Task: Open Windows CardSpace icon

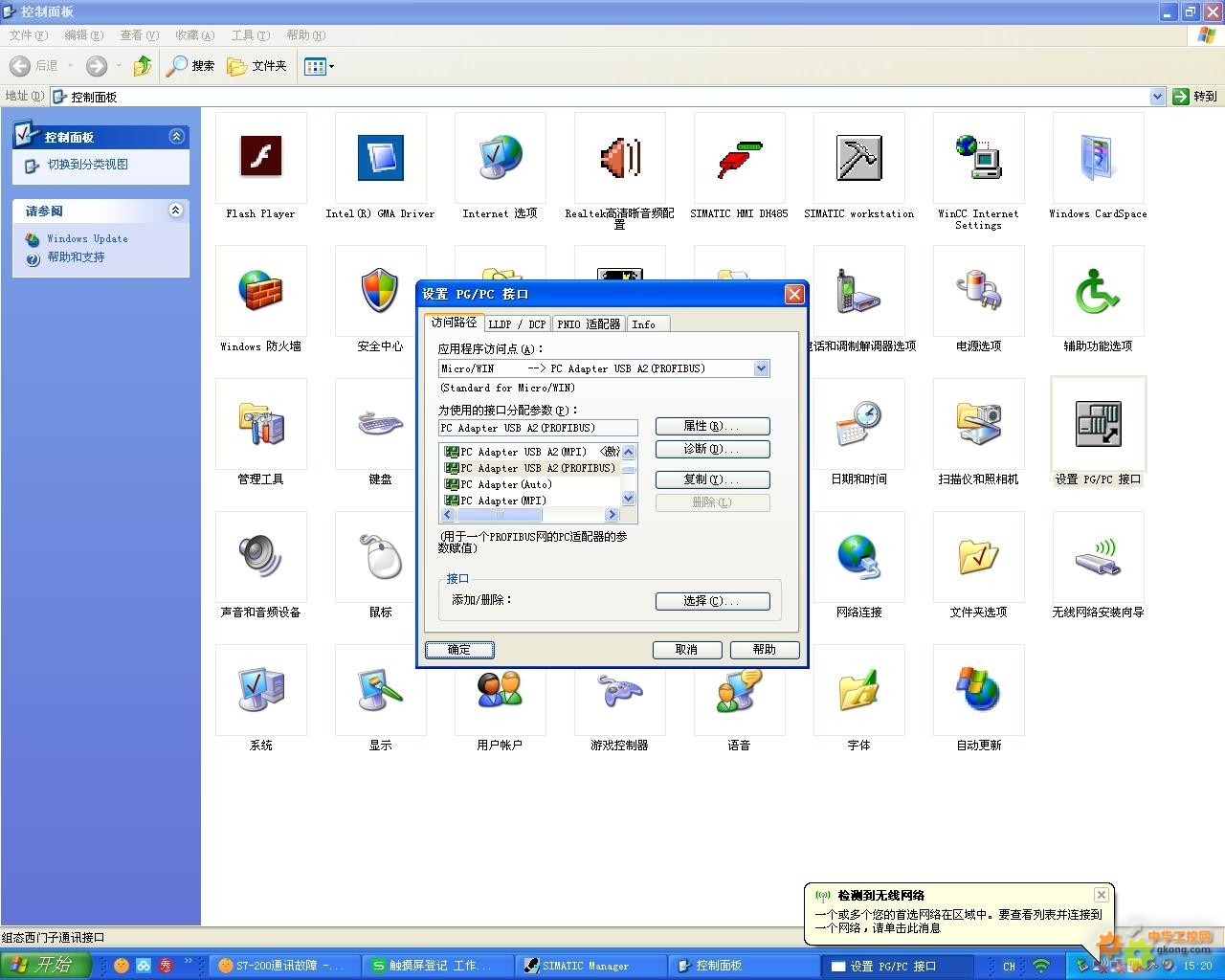Action: tap(1098, 158)
